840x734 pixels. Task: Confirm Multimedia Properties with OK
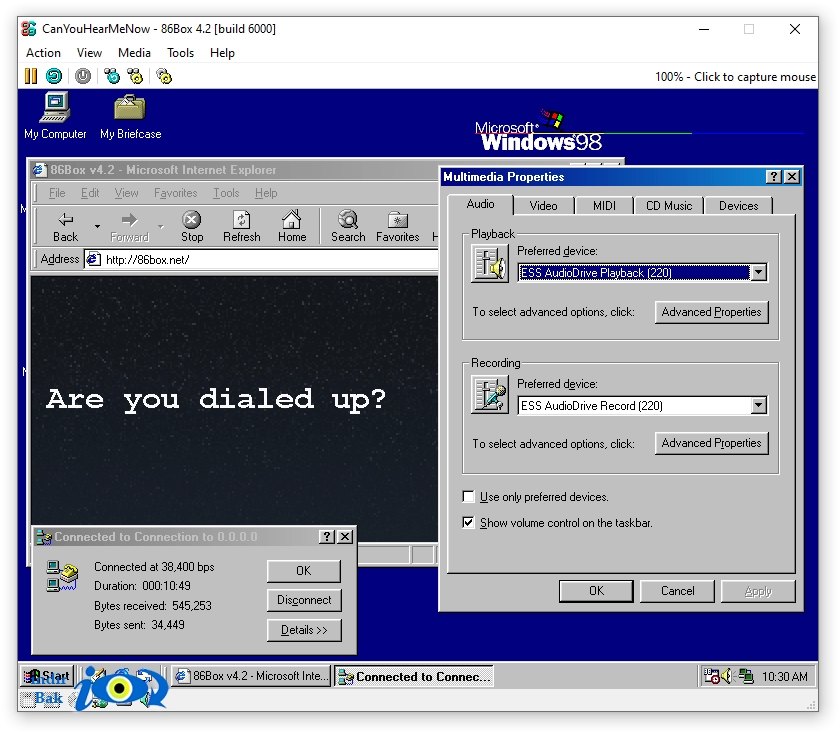[596, 591]
